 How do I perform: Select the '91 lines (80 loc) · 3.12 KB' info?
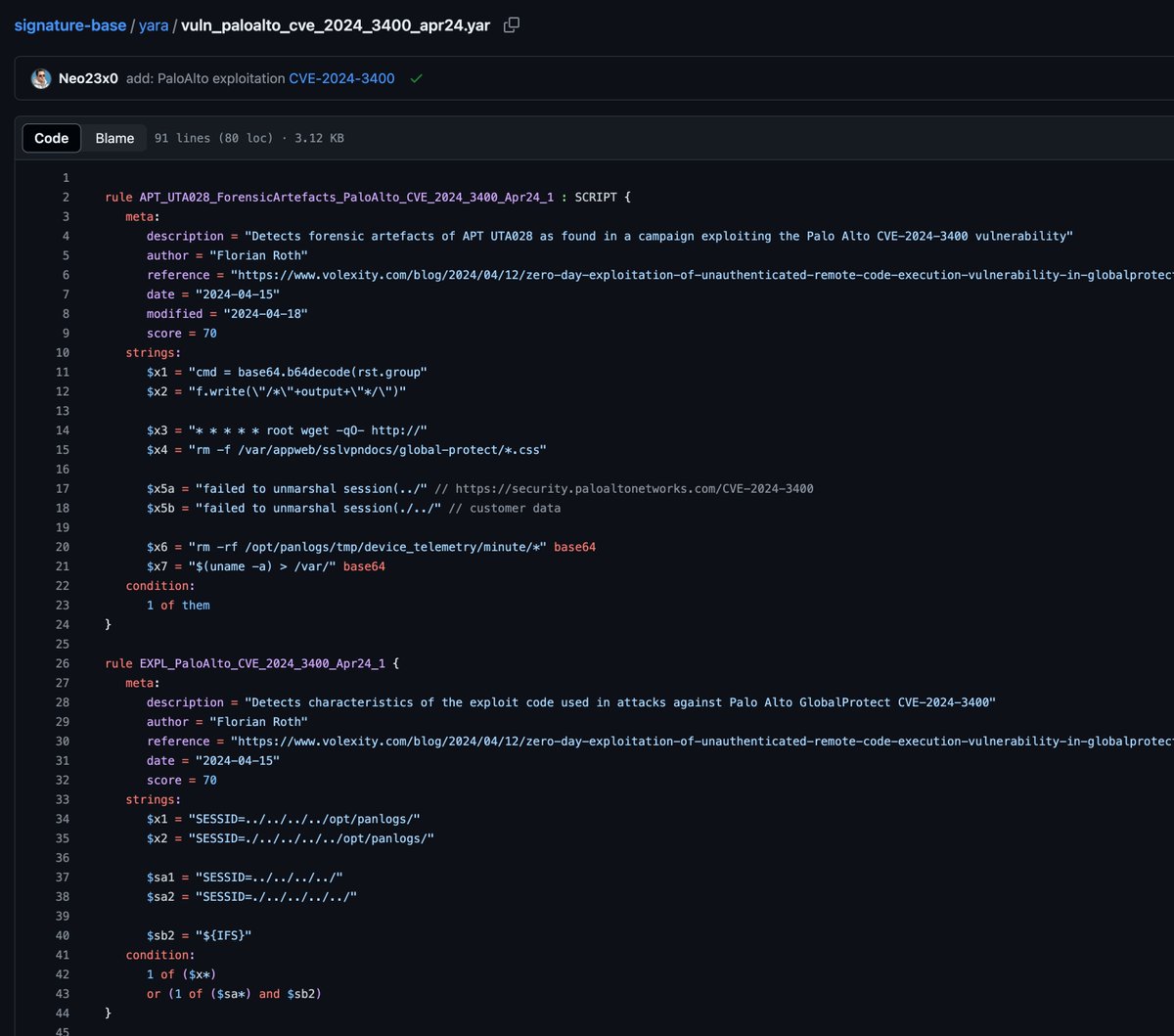pyautogui.click(x=249, y=138)
